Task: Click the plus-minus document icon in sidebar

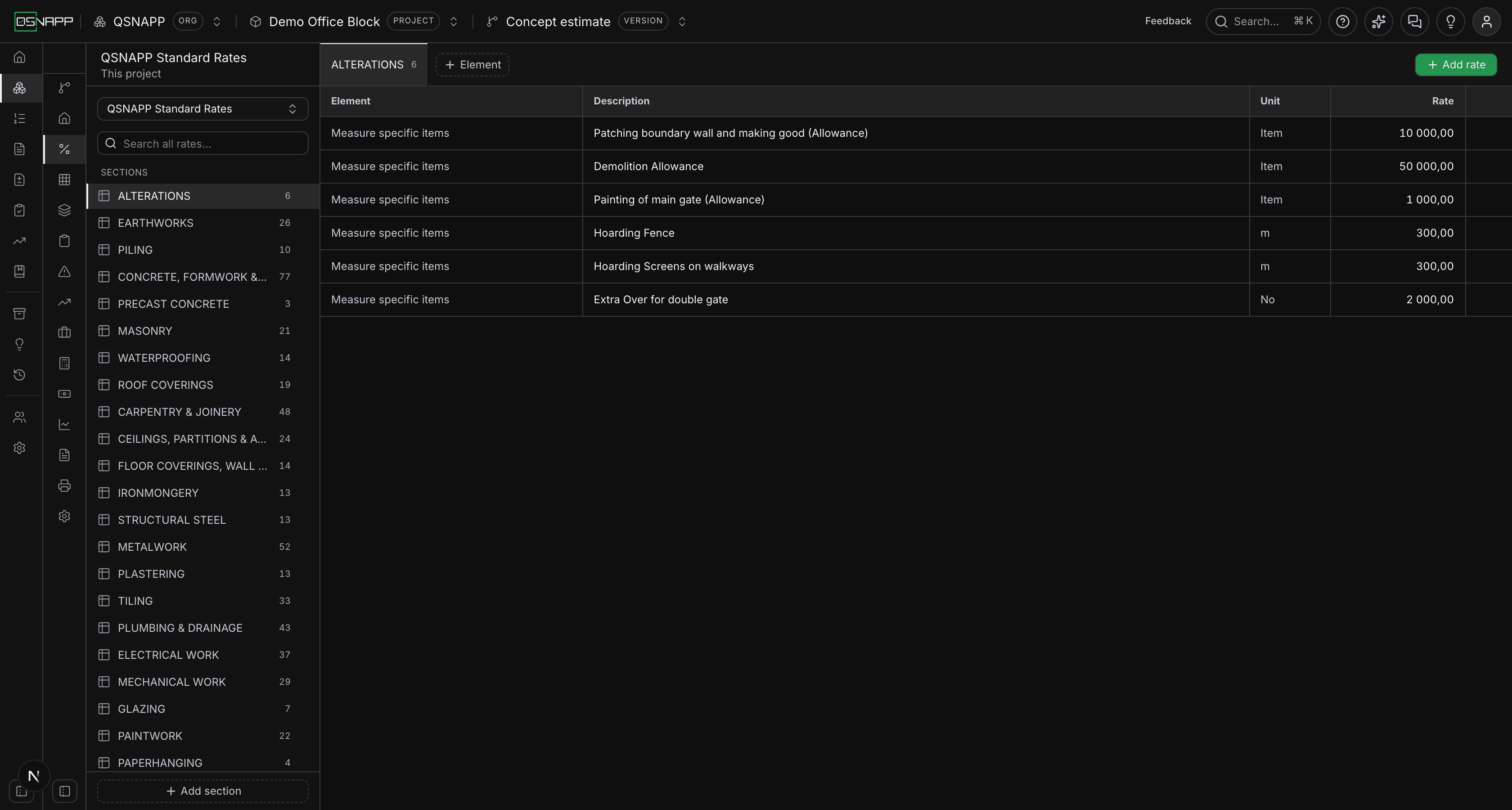Action: (x=19, y=180)
